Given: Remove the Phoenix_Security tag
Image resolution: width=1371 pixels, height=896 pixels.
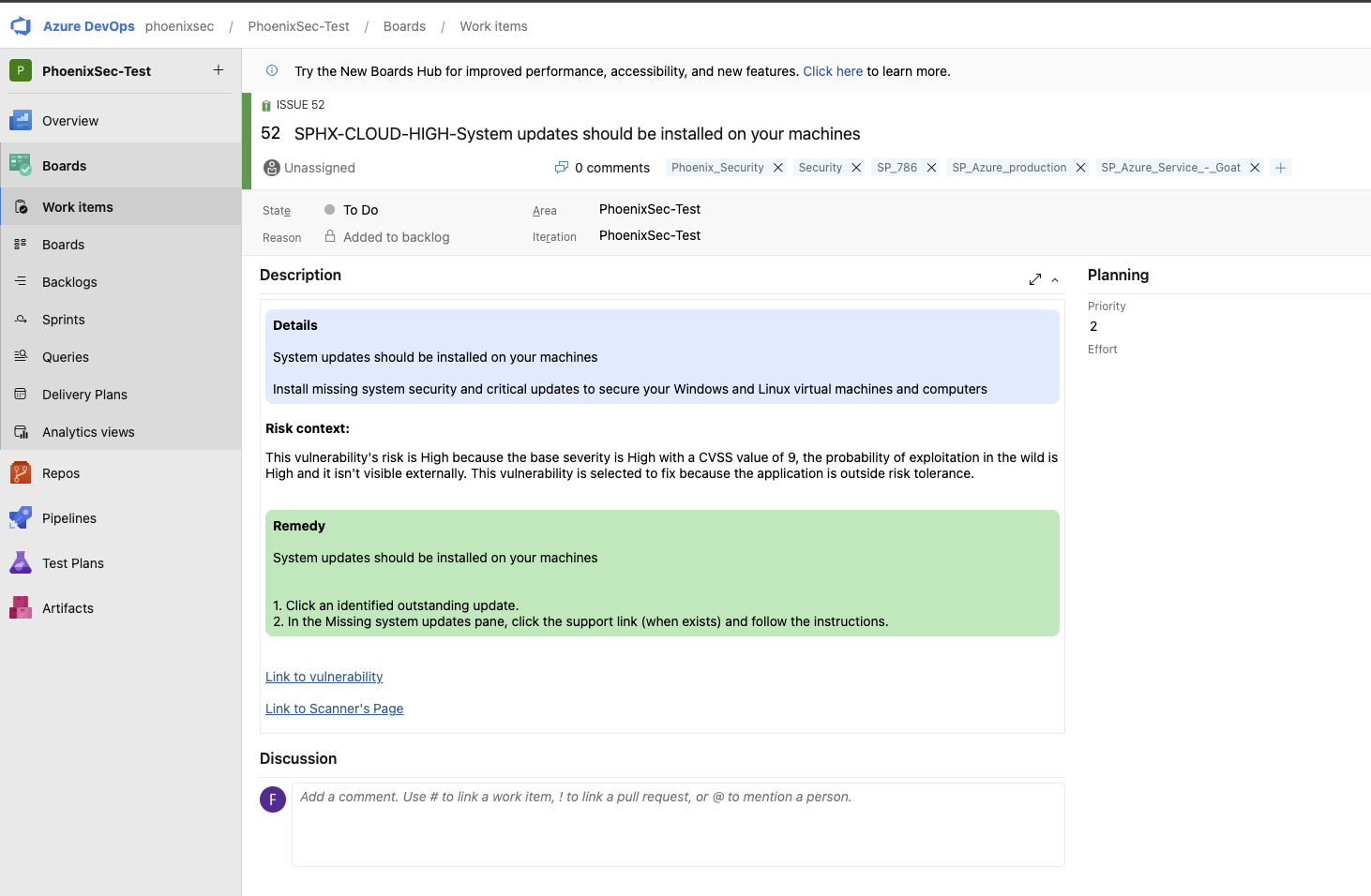Looking at the screenshot, I should (x=778, y=168).
